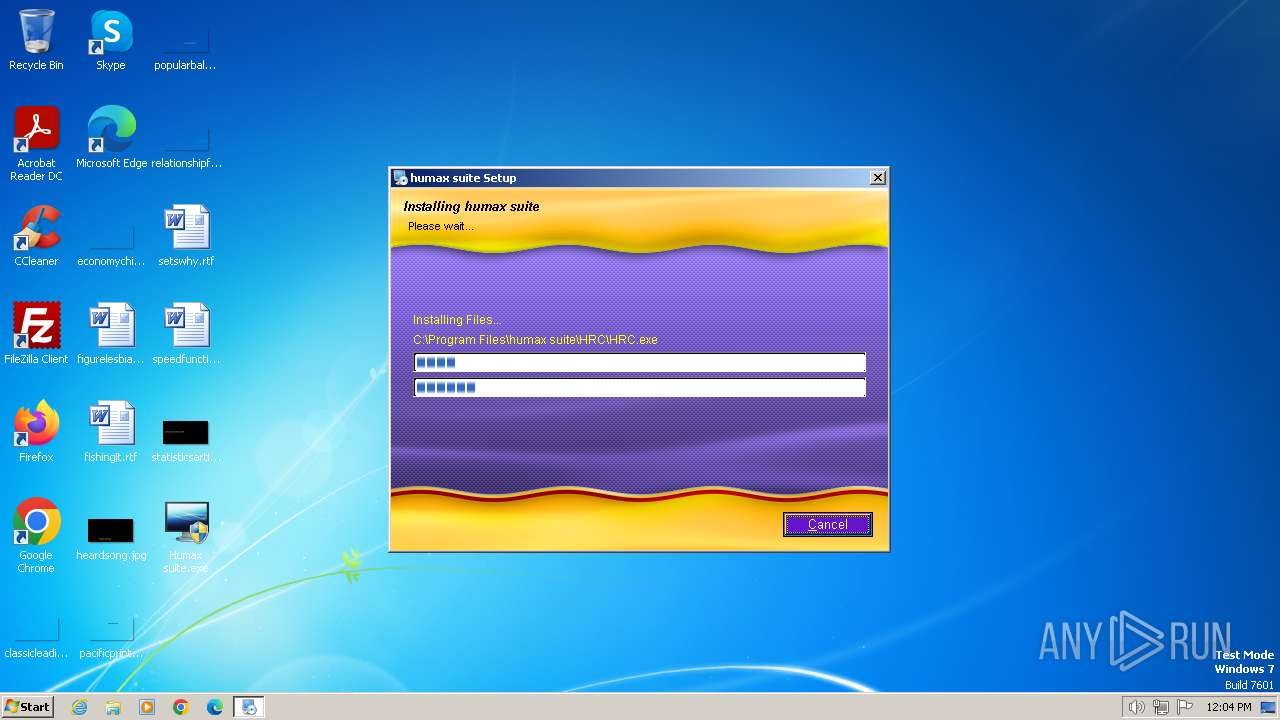Launch Firefox from the desktop
The image size is (1280, 720).
pyautogui.click(x=36, y=432)
